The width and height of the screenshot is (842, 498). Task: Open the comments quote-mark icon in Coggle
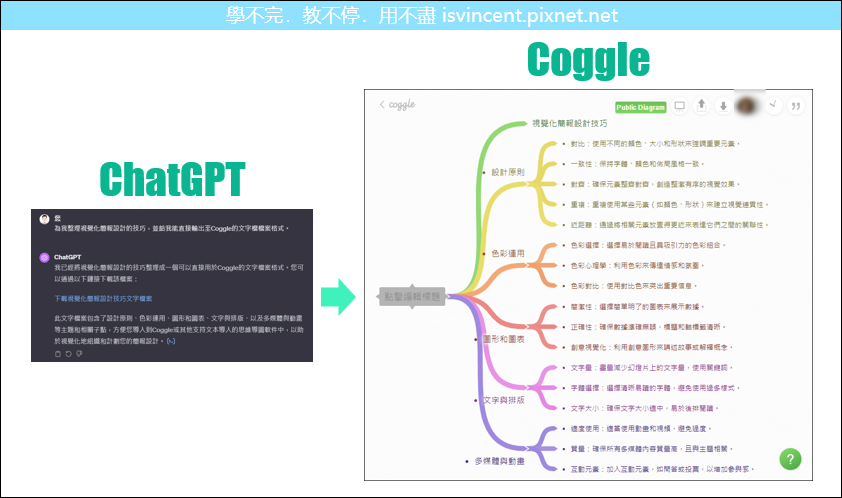click(795, 106)
